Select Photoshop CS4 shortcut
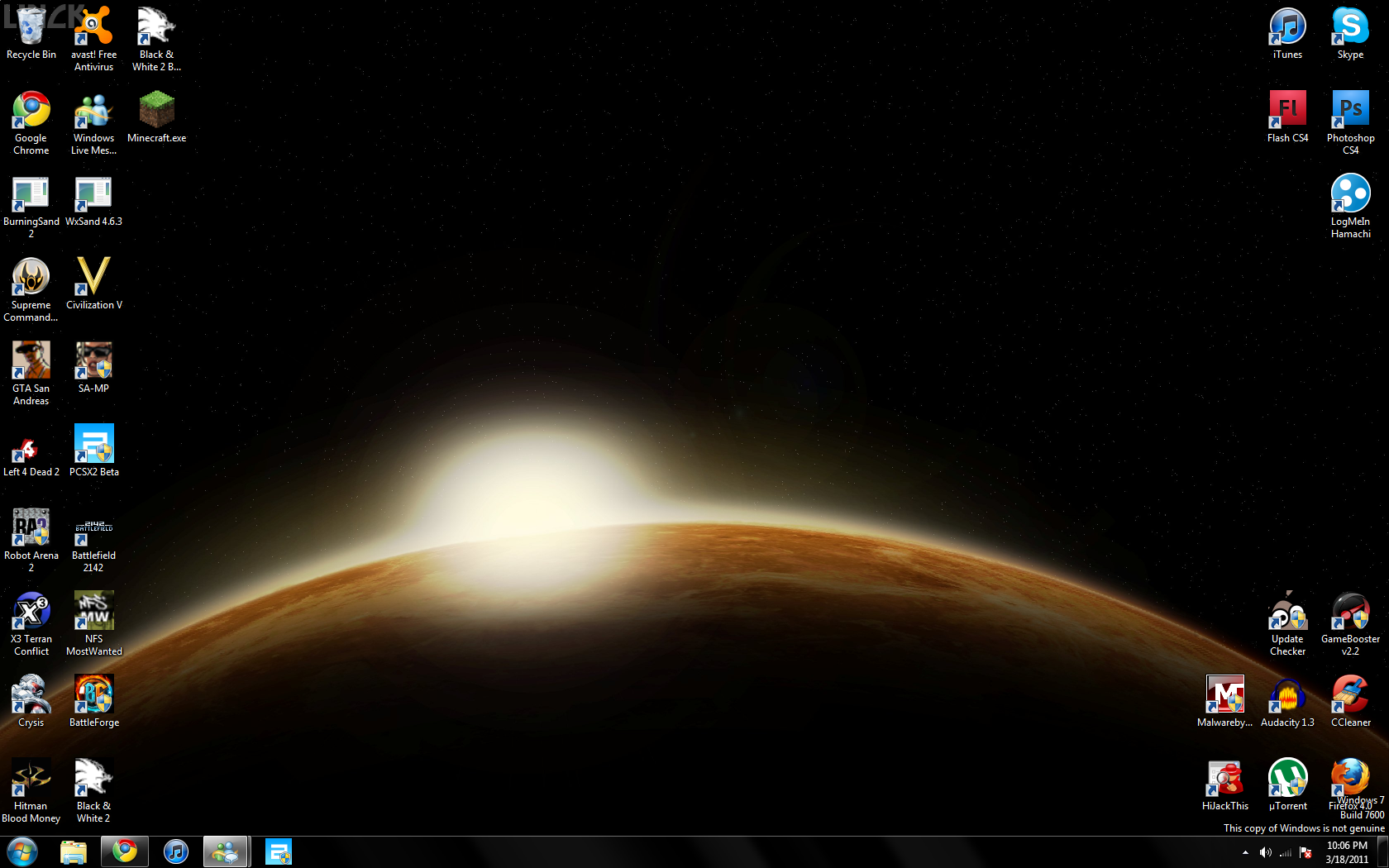 [1351, 122]
